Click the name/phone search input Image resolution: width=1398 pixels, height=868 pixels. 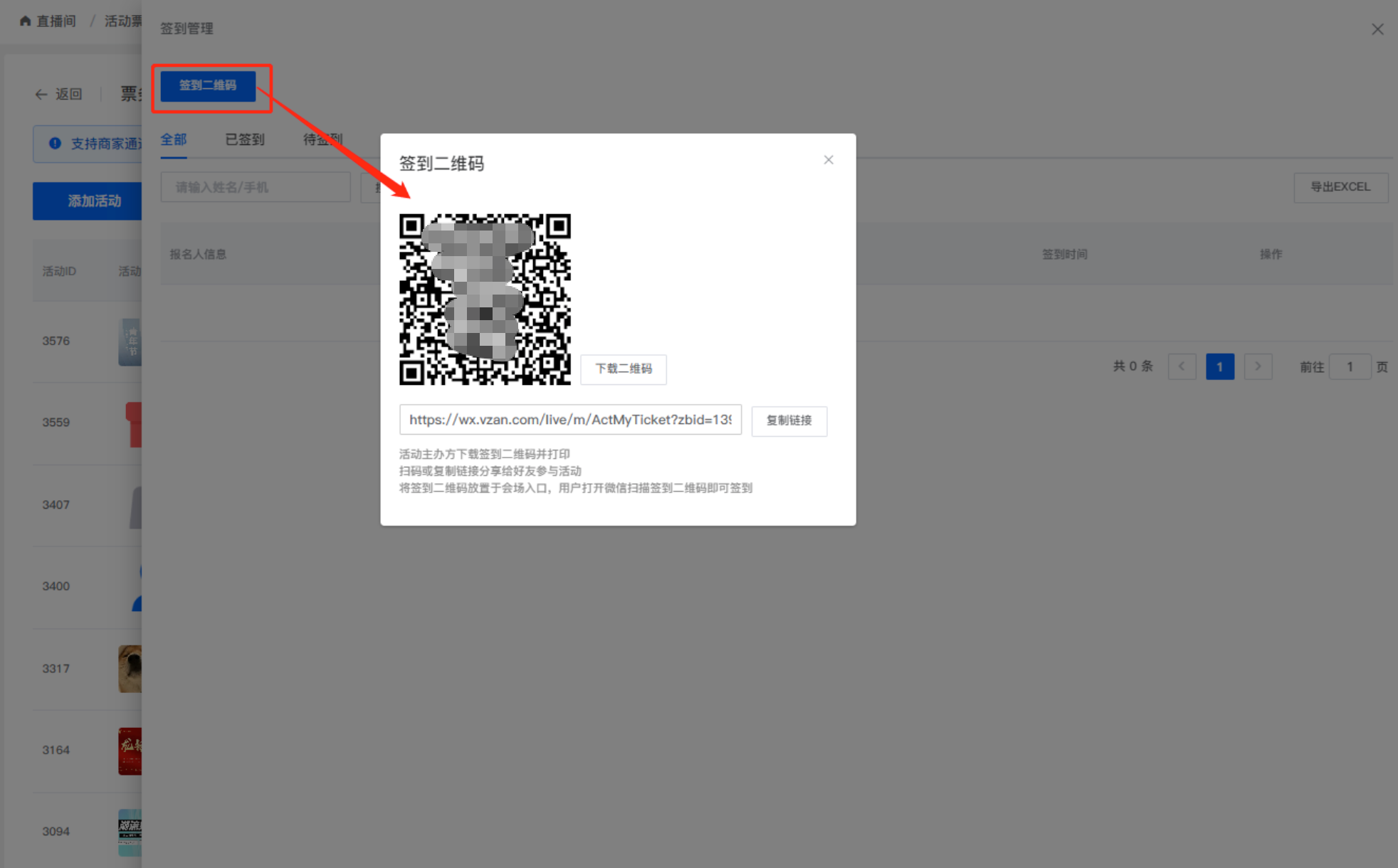coord(255,187)
